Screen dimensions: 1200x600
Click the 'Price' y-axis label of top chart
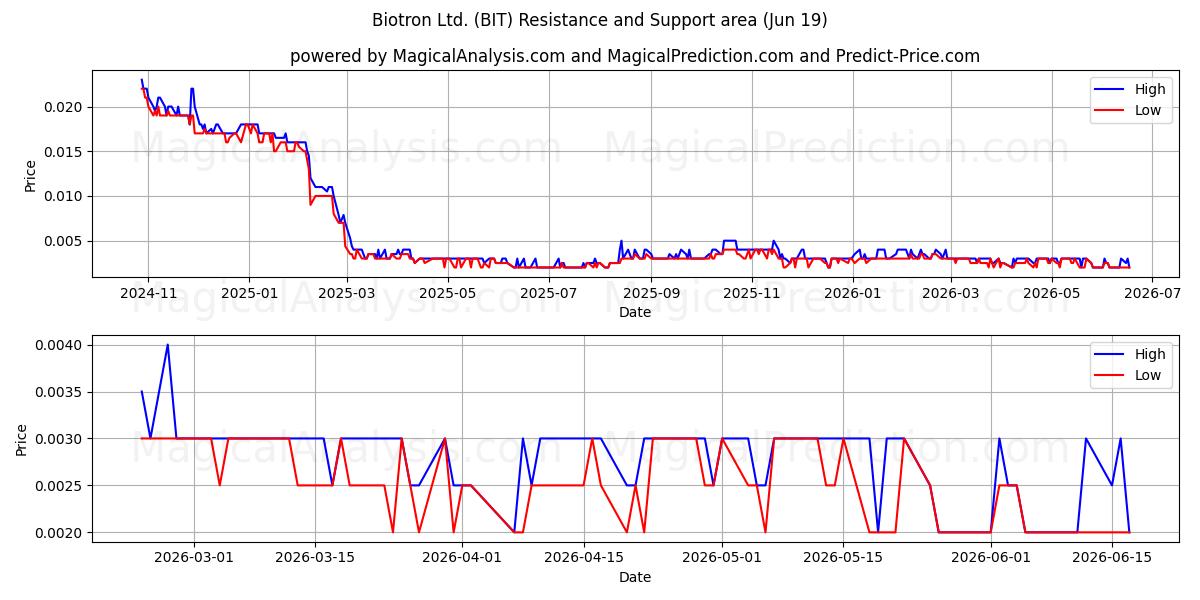30,175
